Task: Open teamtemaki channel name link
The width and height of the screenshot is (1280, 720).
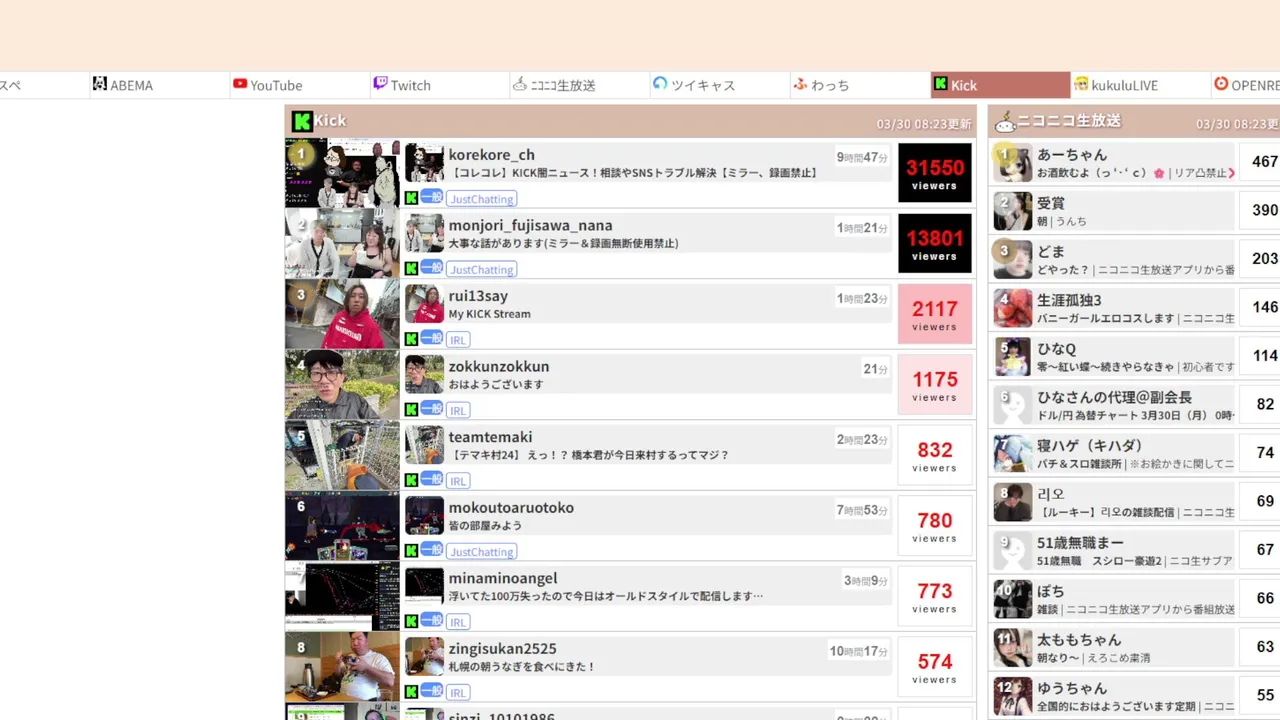Action: 490,437
